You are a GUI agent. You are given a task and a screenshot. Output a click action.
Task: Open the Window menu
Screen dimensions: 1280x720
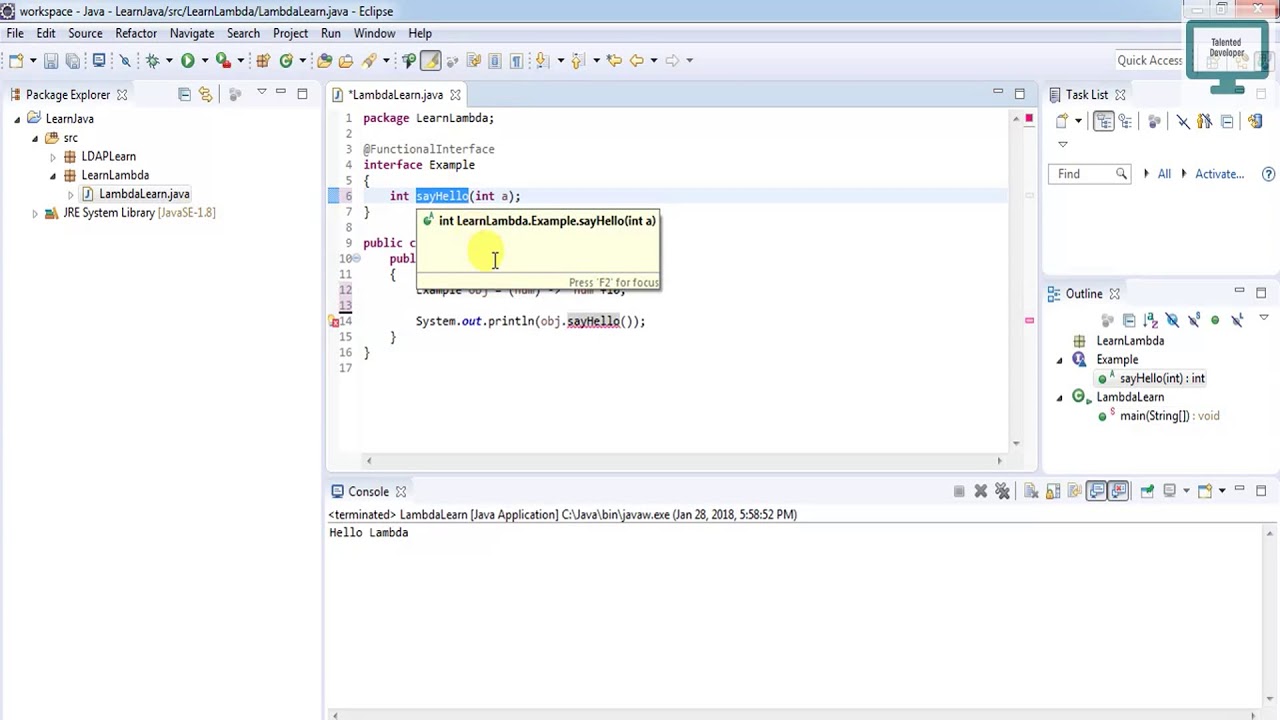click(x=374, y=33)
